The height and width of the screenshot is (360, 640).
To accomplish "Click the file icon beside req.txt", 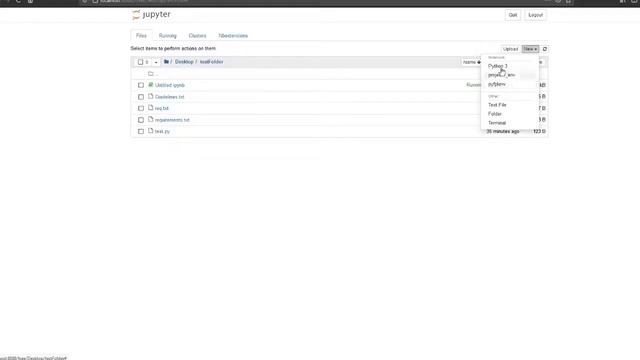I will (x=151, y=108).
